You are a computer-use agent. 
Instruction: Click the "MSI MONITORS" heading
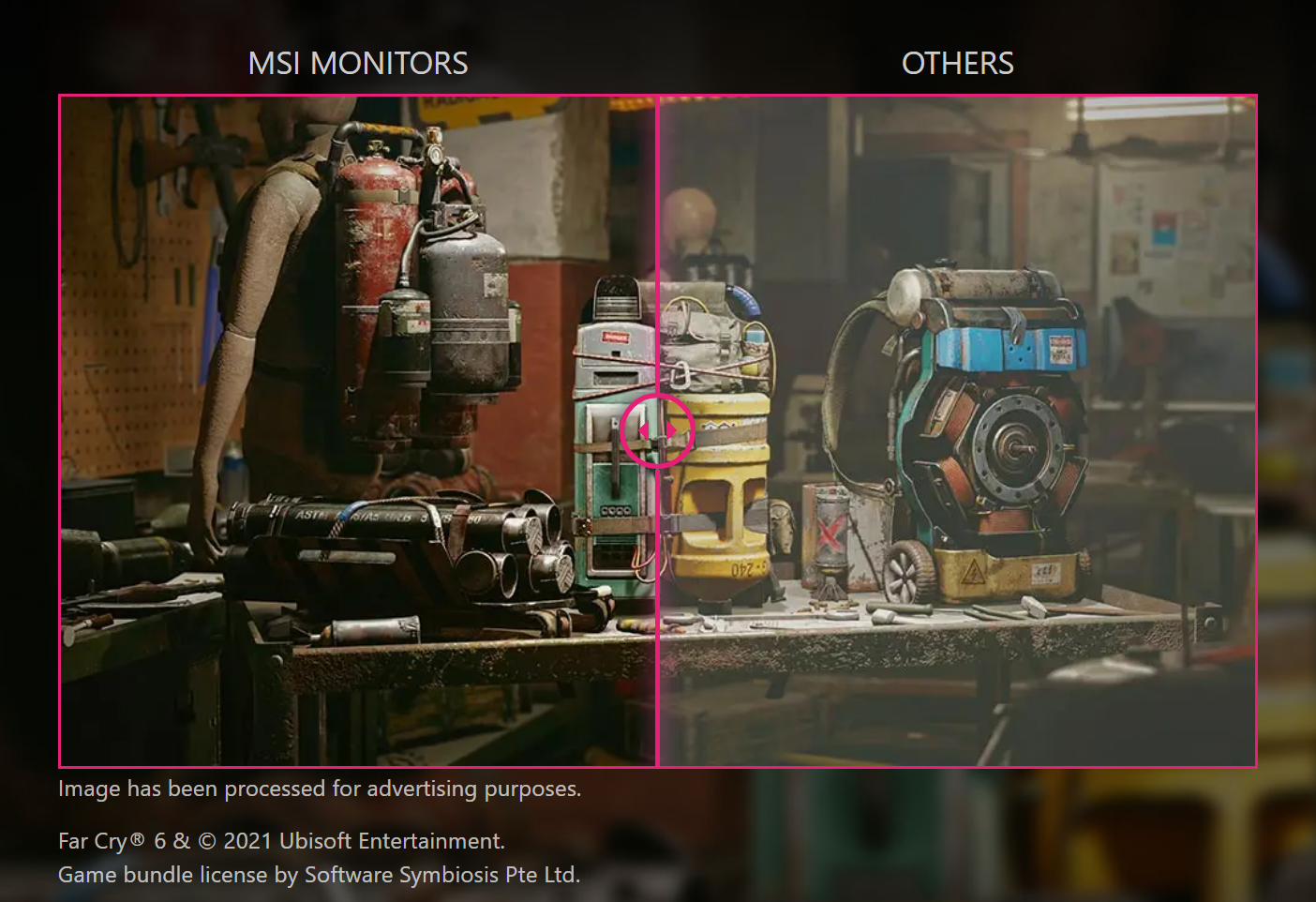358,63
